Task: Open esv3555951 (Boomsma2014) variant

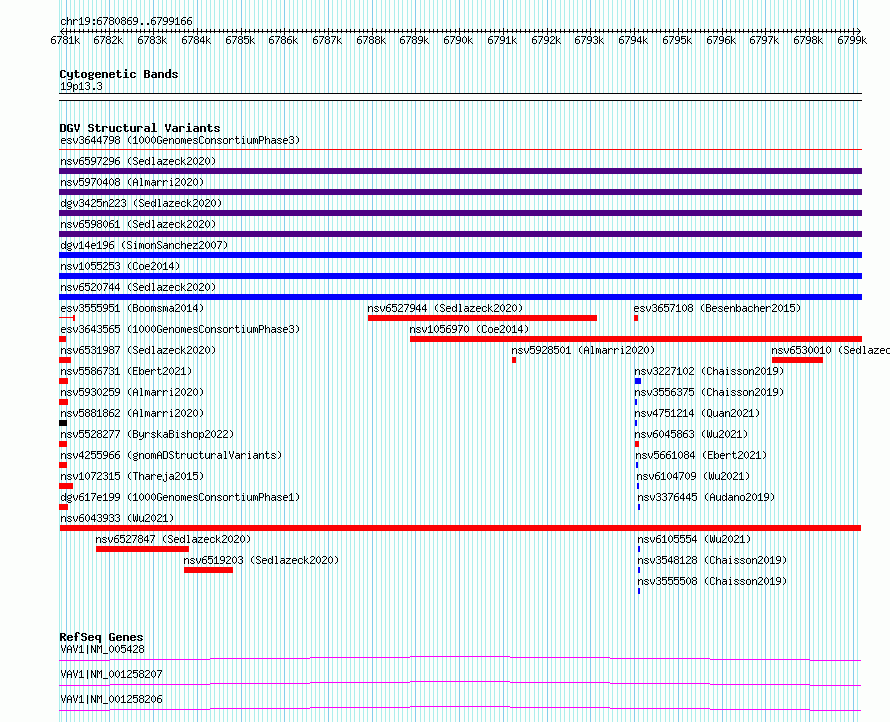Action: 132,308
